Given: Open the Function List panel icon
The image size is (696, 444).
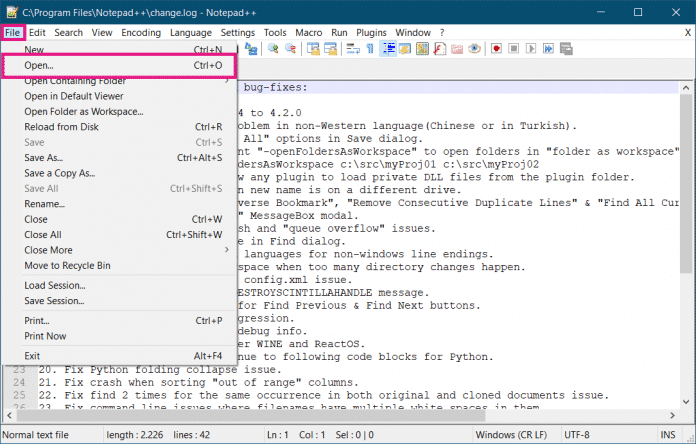Looking at the screenshot, I should [x=441, y=48].
